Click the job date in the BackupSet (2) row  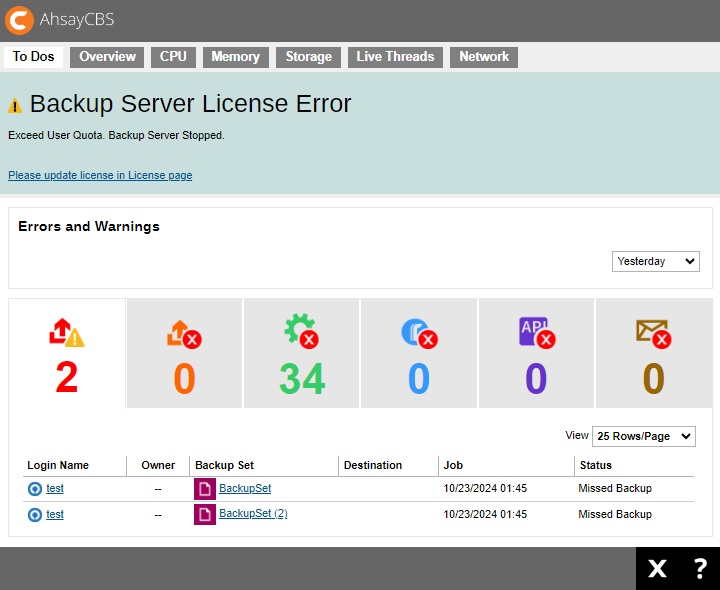point(485,514)
